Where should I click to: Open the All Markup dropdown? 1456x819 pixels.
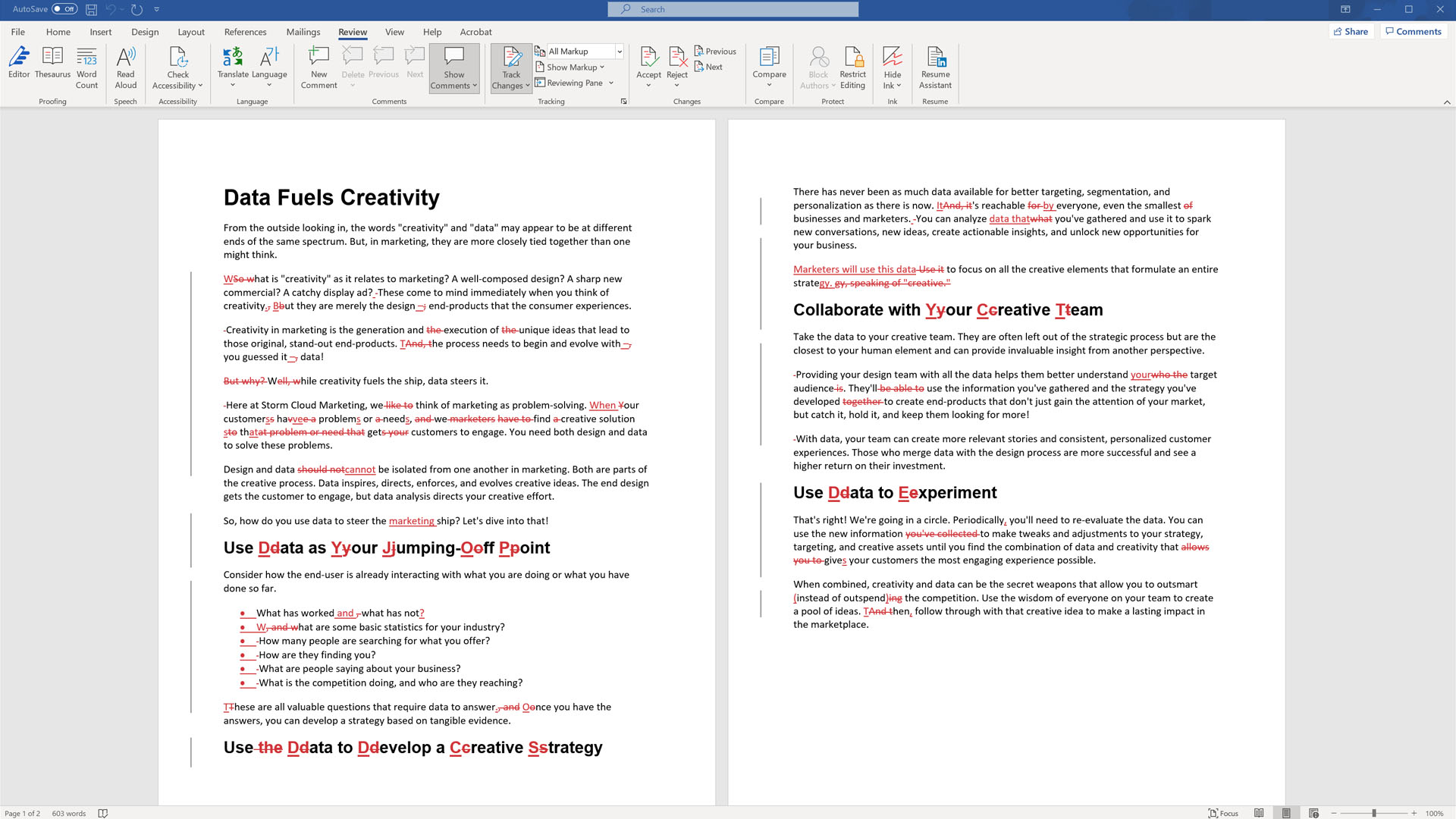click(618, 51)
